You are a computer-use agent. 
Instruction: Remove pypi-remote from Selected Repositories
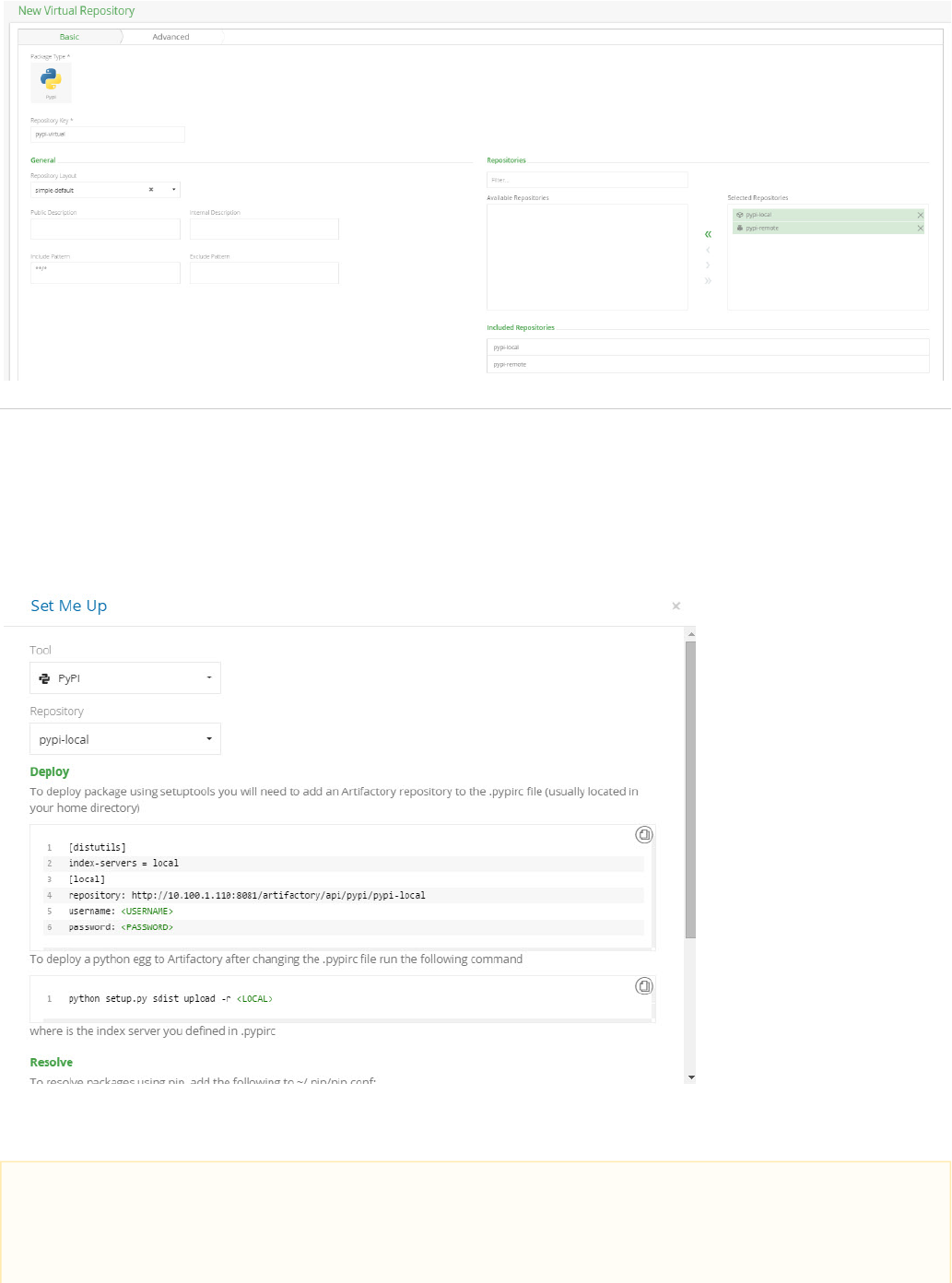[x=920, y=228]
